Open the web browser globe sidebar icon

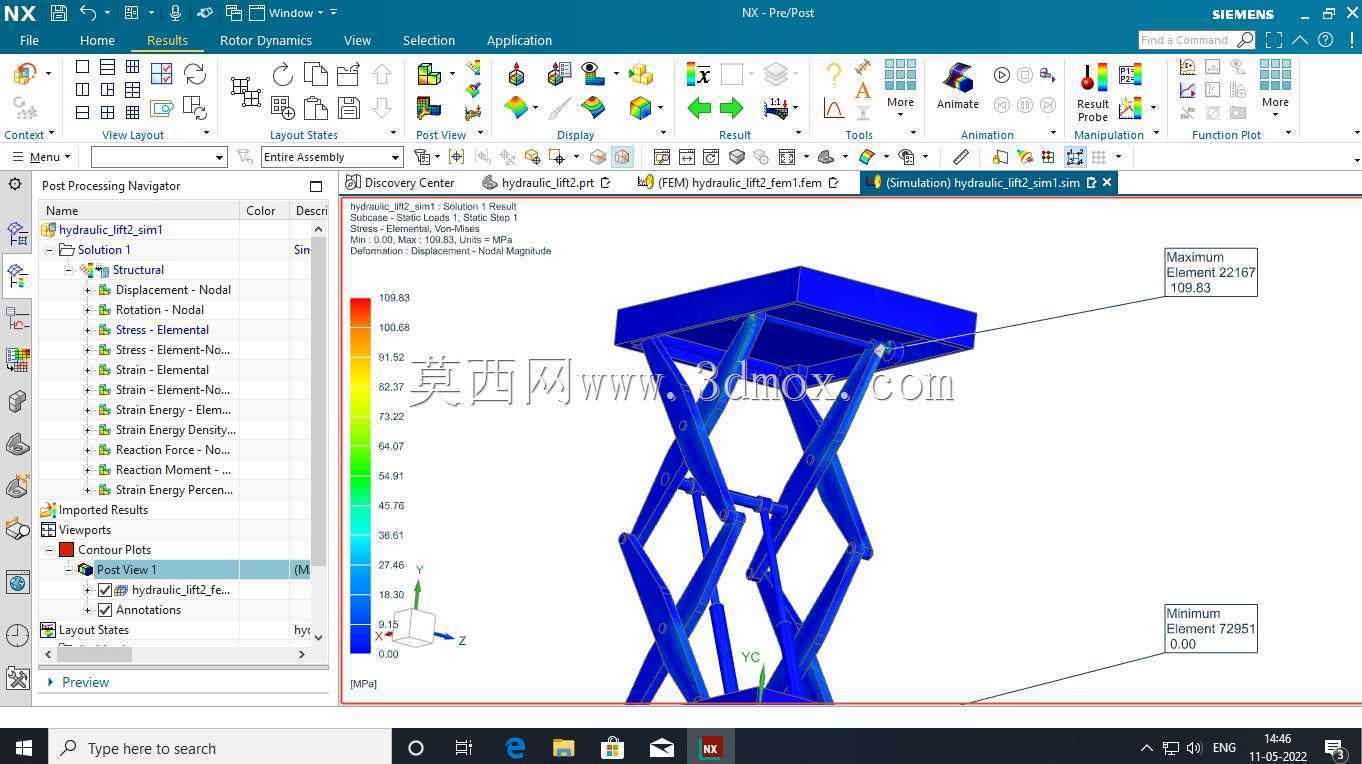pos(17,582)
